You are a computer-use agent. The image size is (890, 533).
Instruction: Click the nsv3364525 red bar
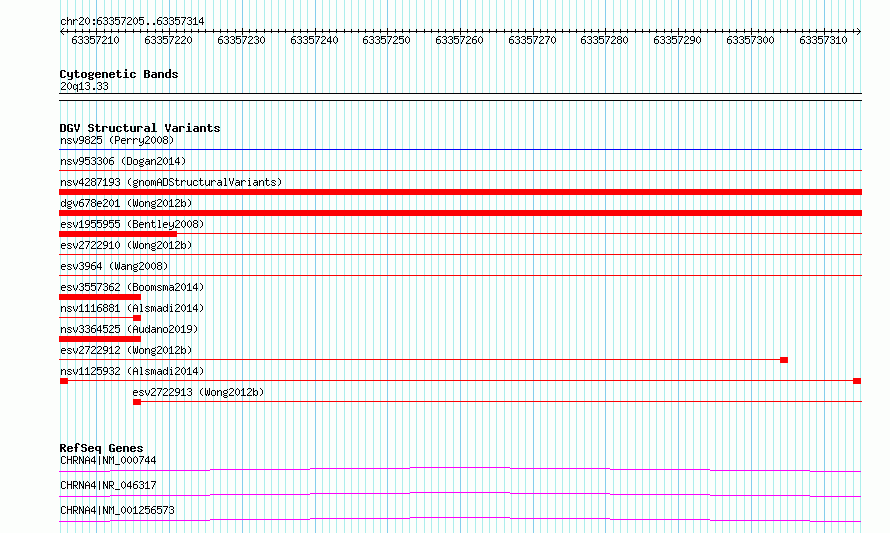(x=100, y=339)
